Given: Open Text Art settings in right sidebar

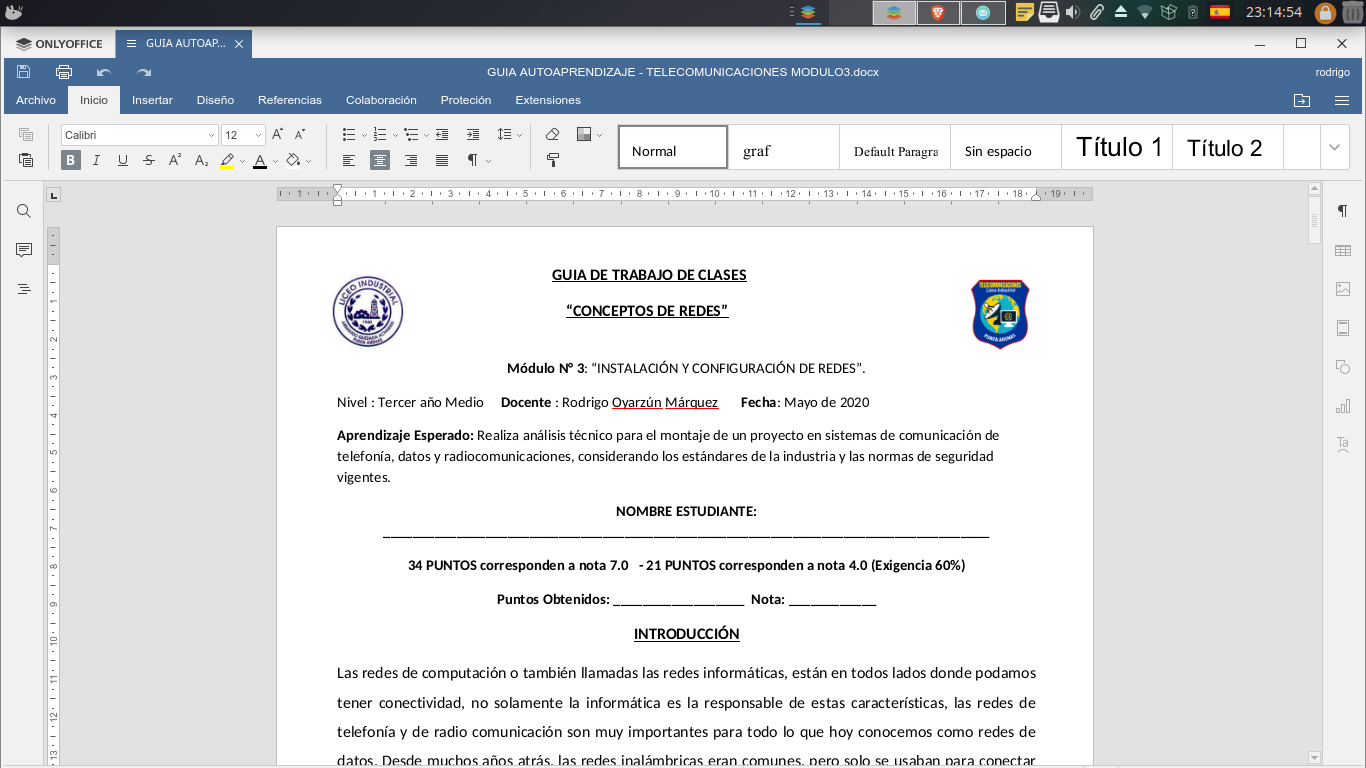Looking at the screenshot, I should (1343, 443).
